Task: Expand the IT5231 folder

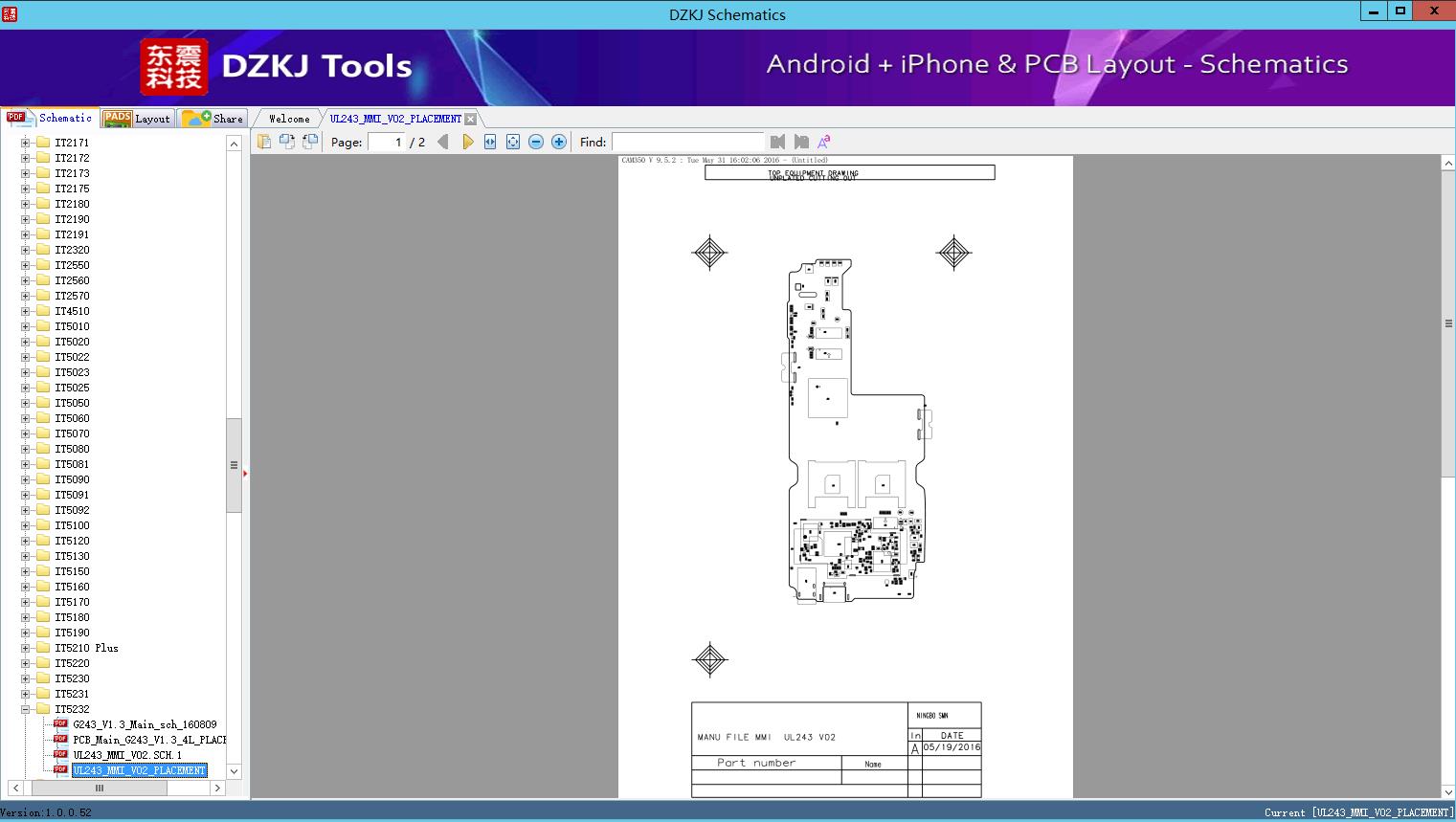Action: tap(26, 694)
